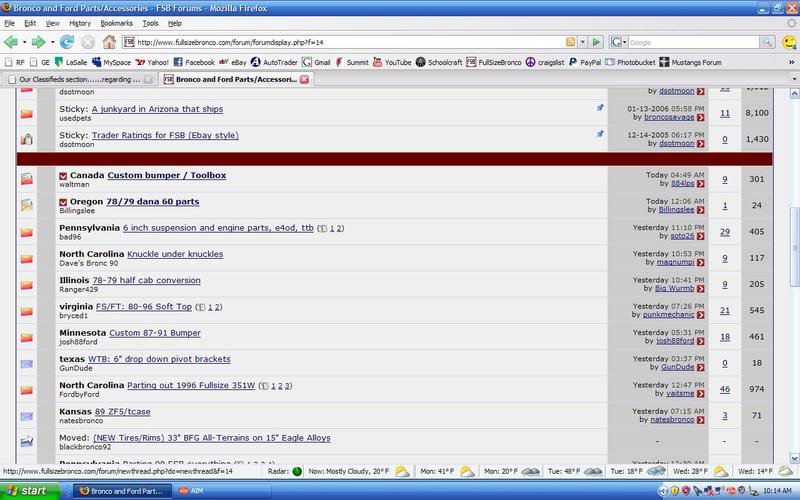
Task: Open the View menu
Action: [53, 23]
